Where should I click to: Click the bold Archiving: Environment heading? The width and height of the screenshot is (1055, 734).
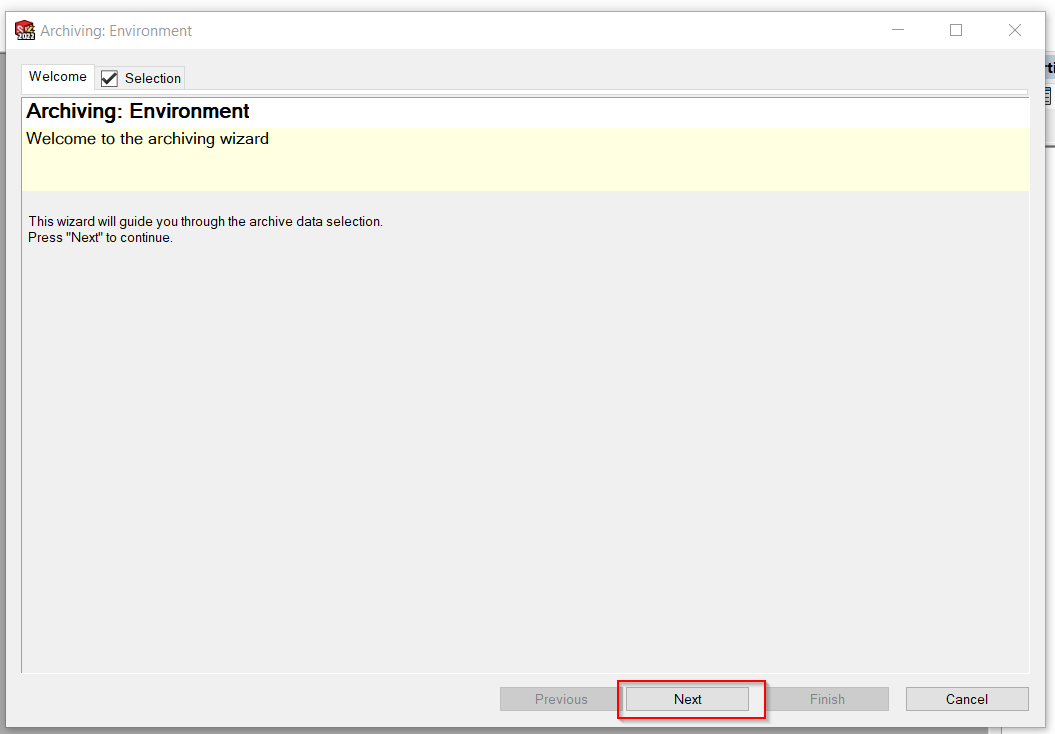pyautogui.click(x=138, y=111)
